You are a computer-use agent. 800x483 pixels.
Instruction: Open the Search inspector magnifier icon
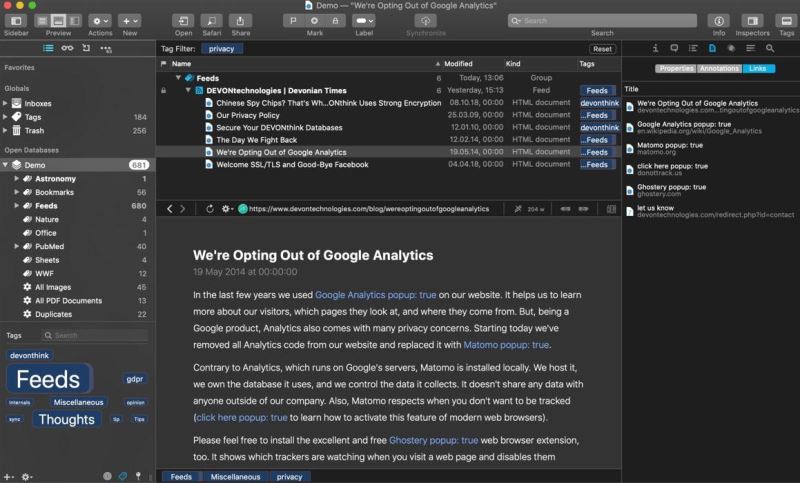coord(770,48)
